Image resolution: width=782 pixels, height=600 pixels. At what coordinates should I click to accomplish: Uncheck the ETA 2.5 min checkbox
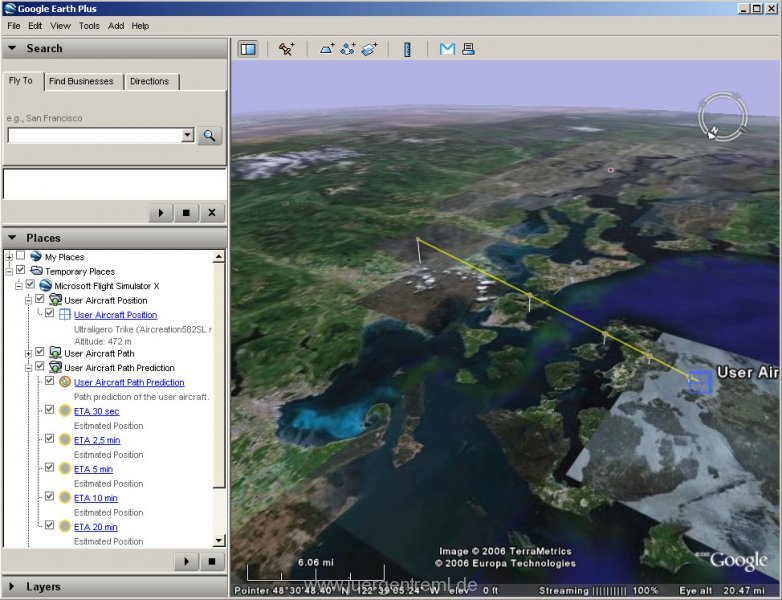coord(49,438)
